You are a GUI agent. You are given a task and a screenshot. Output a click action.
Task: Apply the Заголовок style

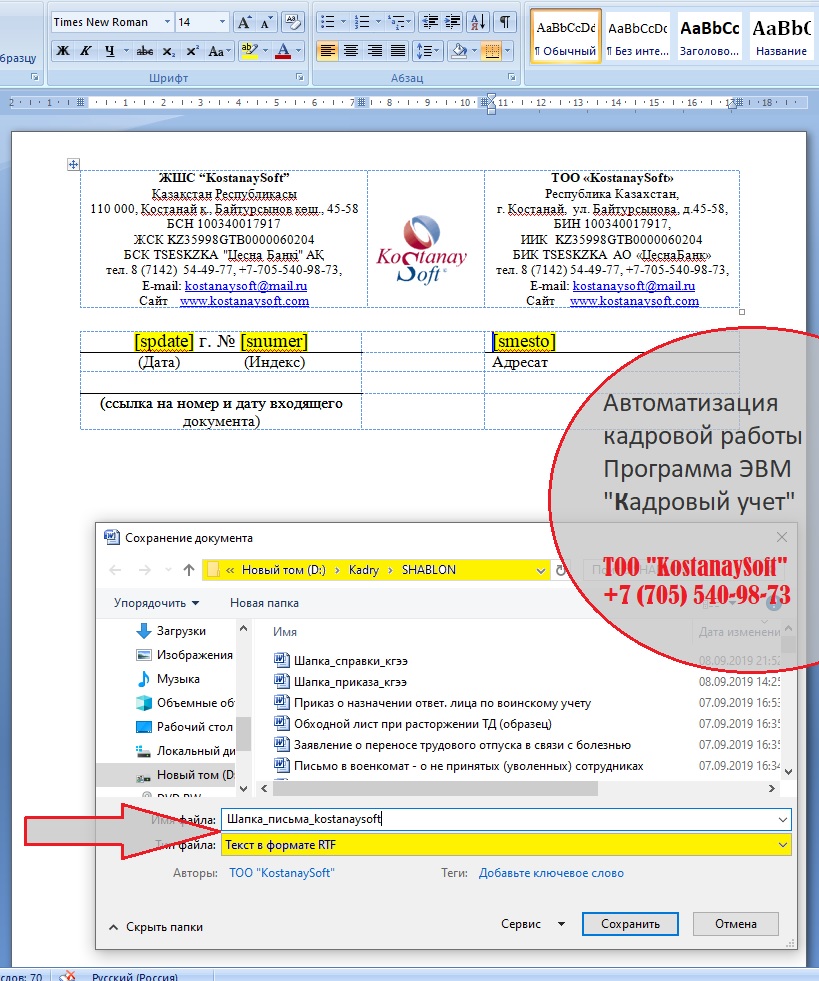point(710,37)
